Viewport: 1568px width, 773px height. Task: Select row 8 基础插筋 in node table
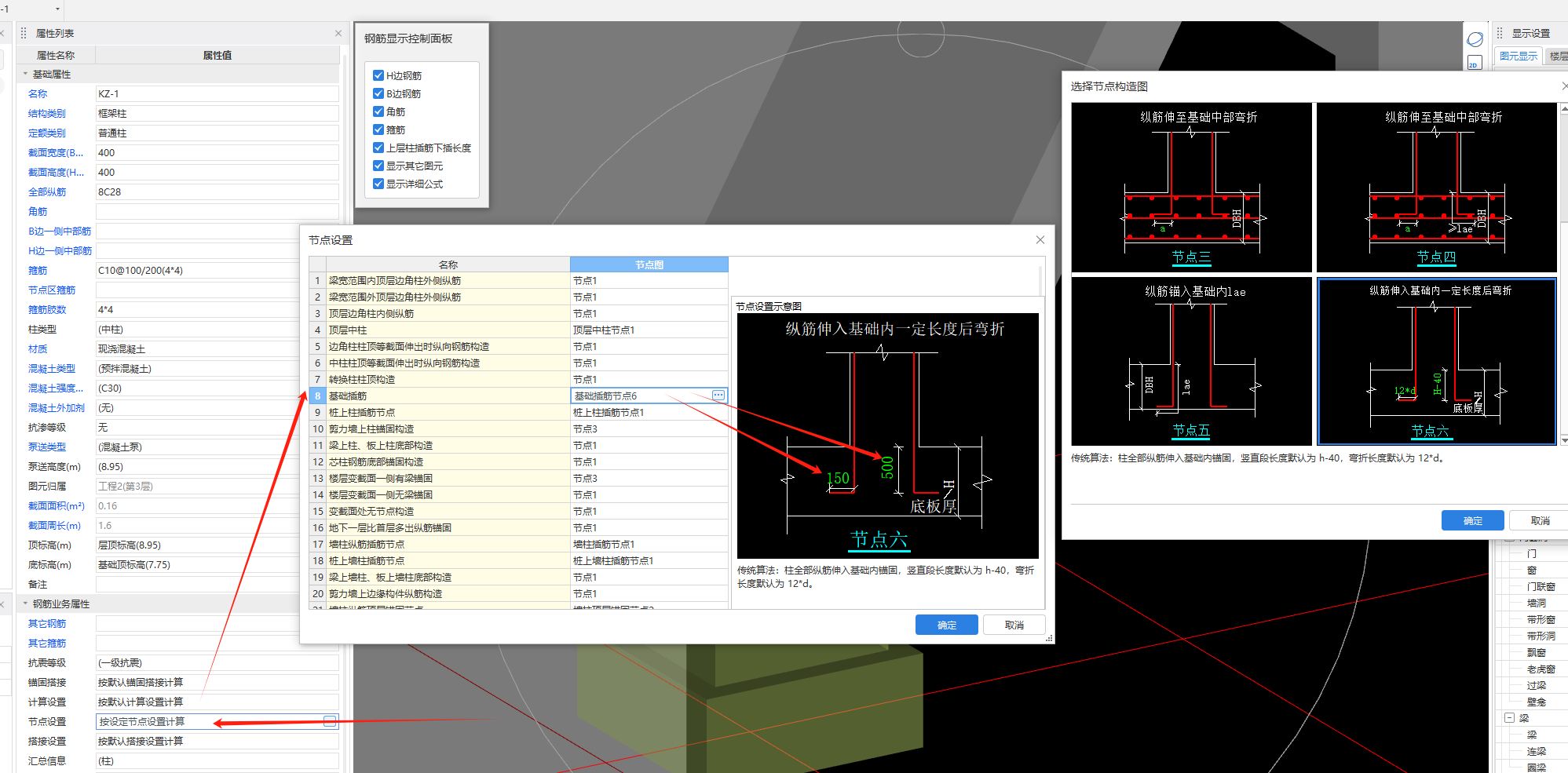448,396
